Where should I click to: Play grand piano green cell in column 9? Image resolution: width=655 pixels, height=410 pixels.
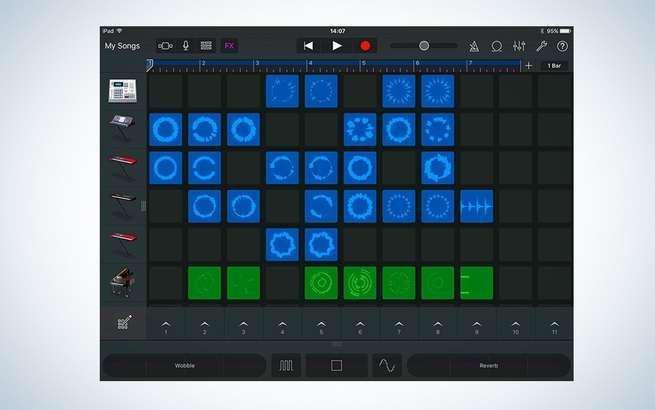[x=477, y=283]
